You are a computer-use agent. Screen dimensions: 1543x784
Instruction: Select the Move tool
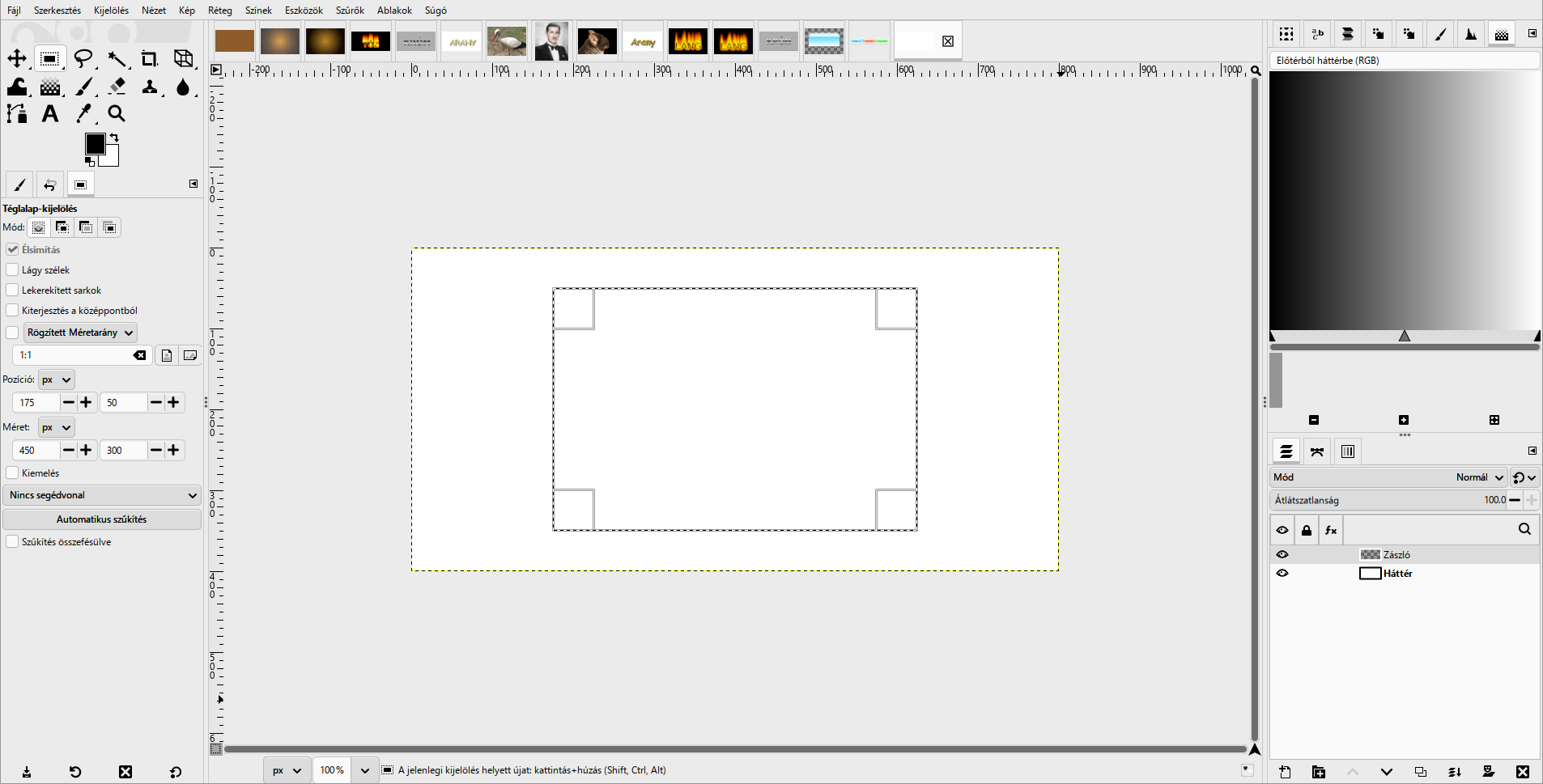point(17,58)
